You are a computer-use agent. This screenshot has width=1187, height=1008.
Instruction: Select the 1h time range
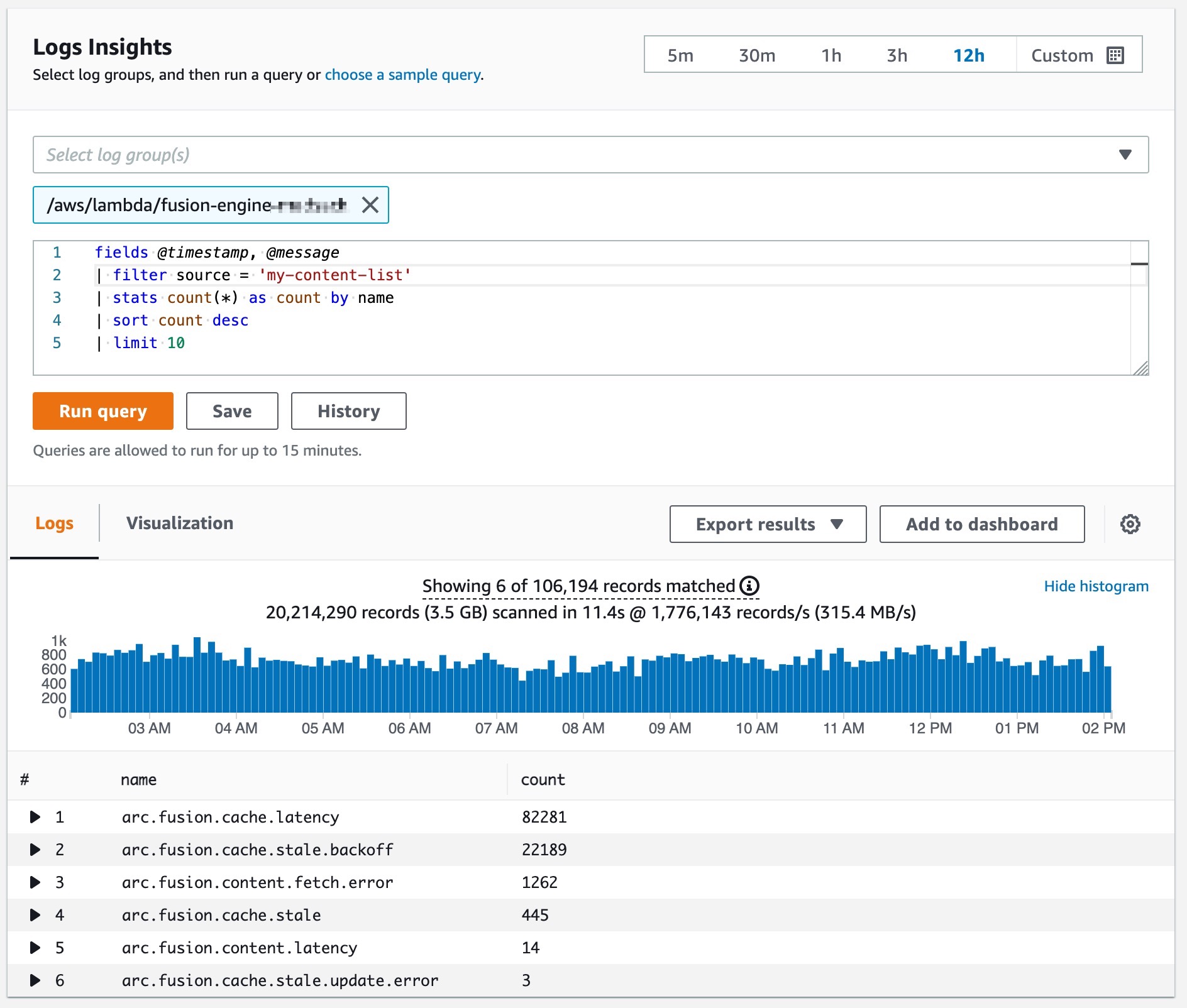831,55
